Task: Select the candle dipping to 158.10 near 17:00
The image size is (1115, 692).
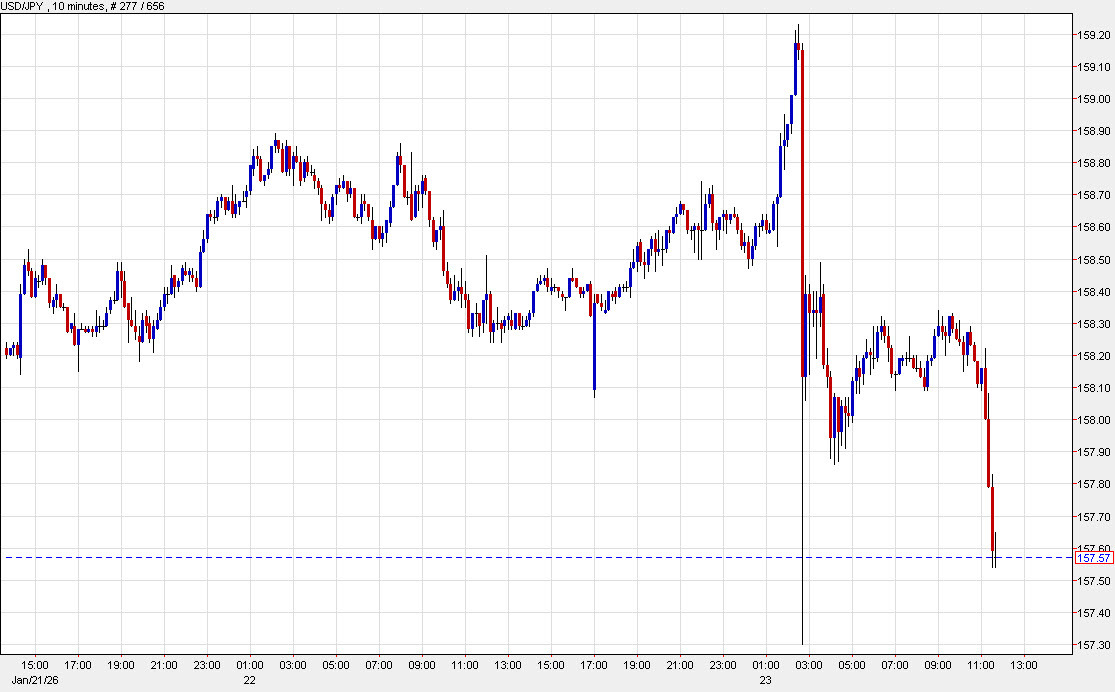Action: (x=596, y=360)
